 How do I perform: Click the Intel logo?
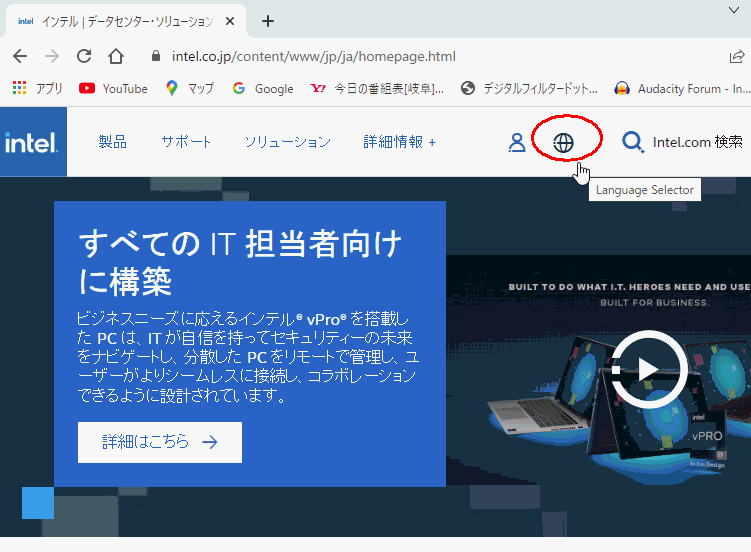pyautogui.click(x=32, y=142)
